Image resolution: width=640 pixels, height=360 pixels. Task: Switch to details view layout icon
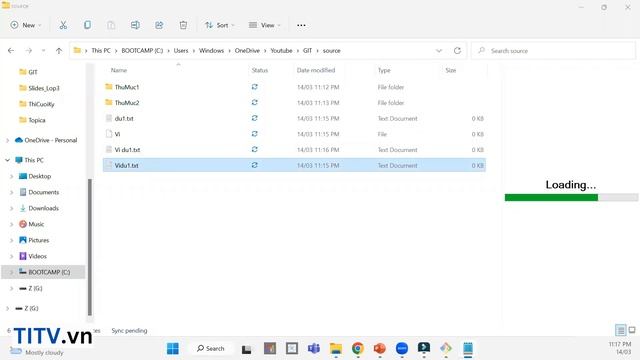pos(620,330)
